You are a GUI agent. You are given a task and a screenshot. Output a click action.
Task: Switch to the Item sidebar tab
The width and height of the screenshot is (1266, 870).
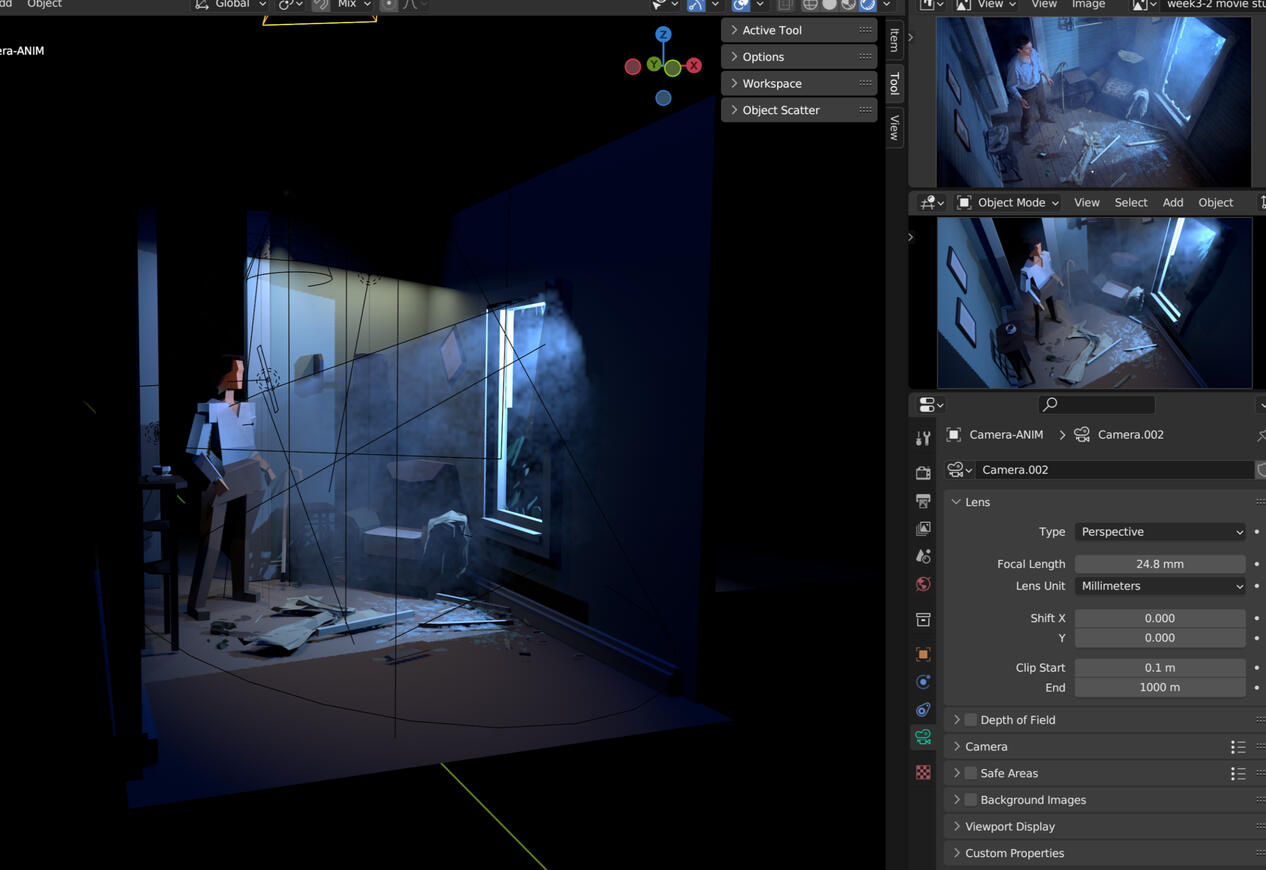click(894, 40)
